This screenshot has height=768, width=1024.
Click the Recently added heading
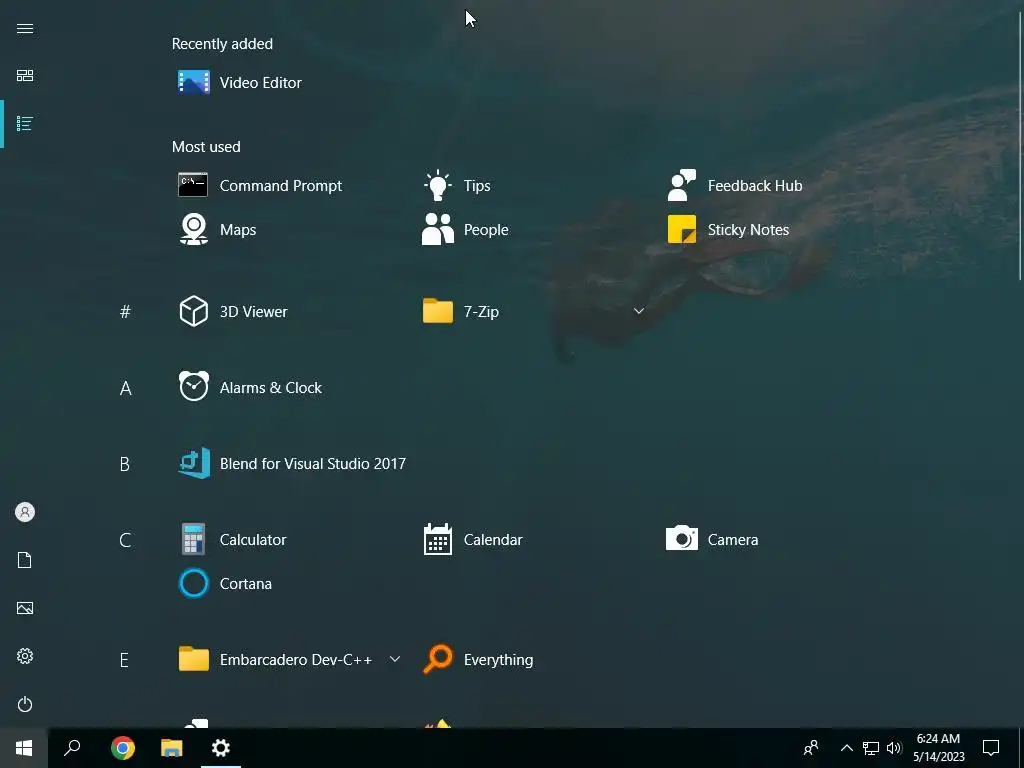click(x=222, y=44)
